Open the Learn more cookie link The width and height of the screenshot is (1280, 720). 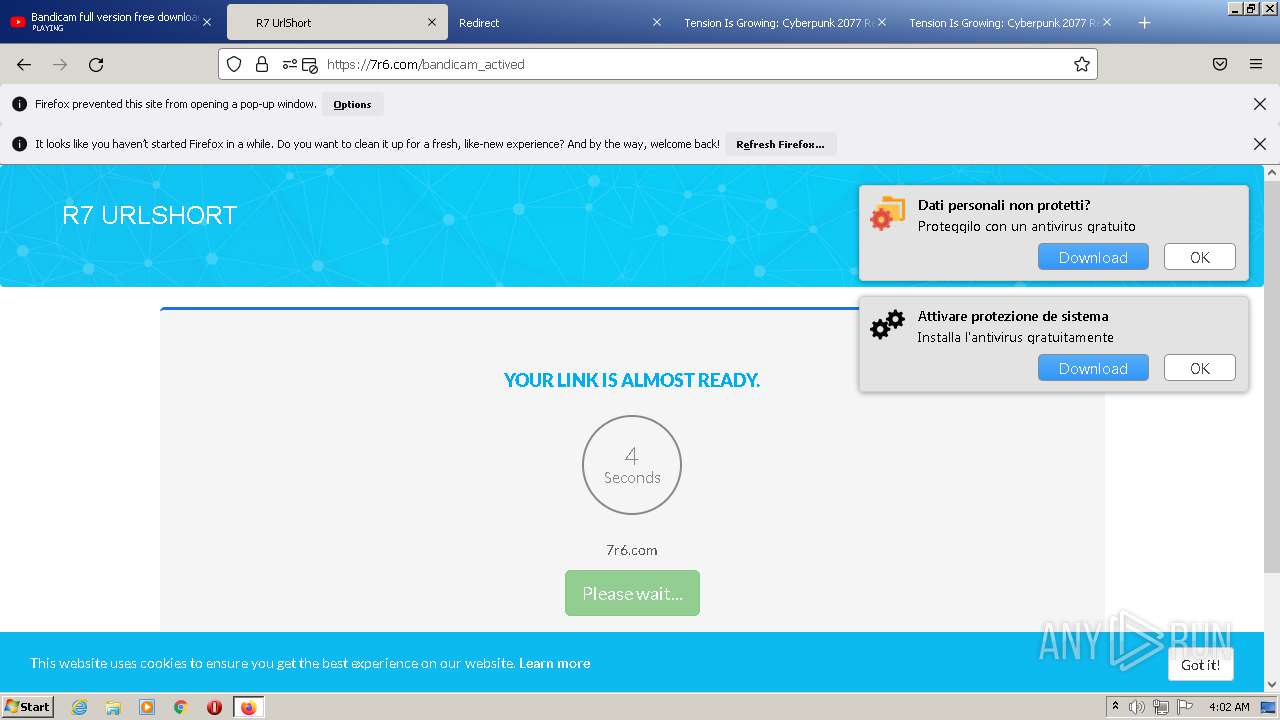click(x=554, y=663)
